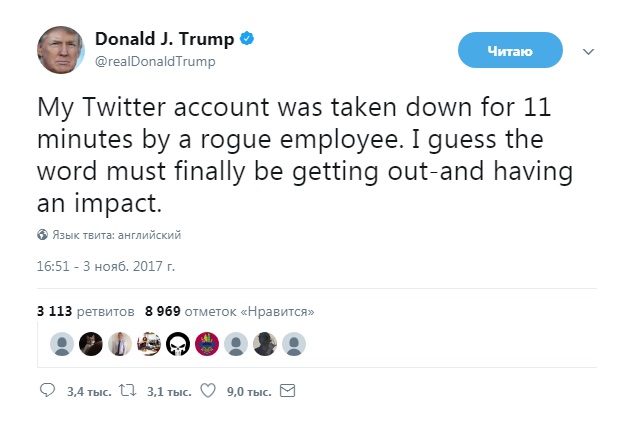Expand the chevron menu beside Читаю
The width and height of the screenshot is (631, 428).
click(x=588, y=51)
